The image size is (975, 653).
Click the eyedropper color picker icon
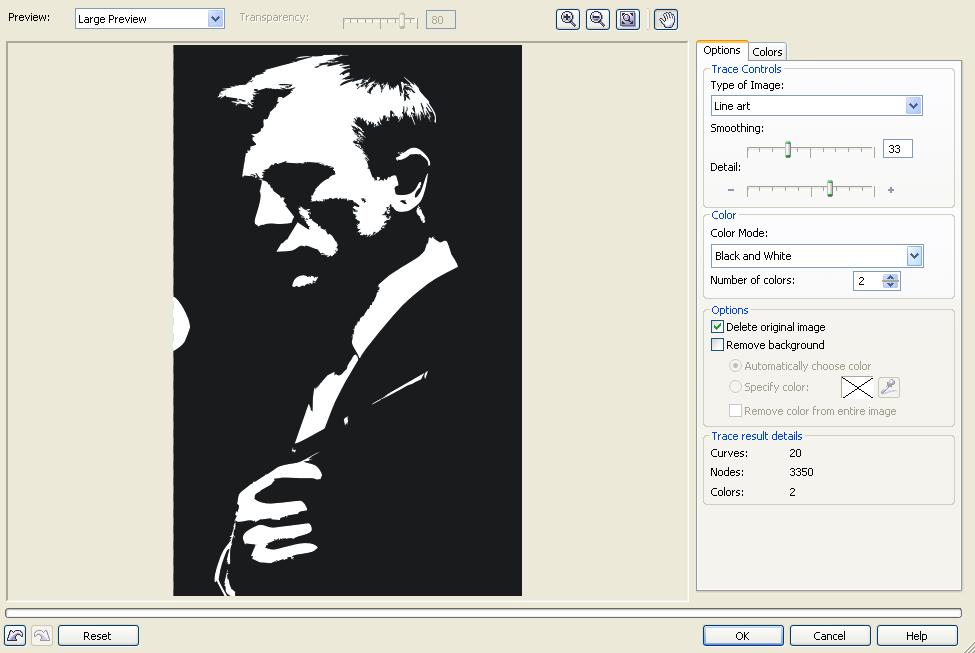889,387
